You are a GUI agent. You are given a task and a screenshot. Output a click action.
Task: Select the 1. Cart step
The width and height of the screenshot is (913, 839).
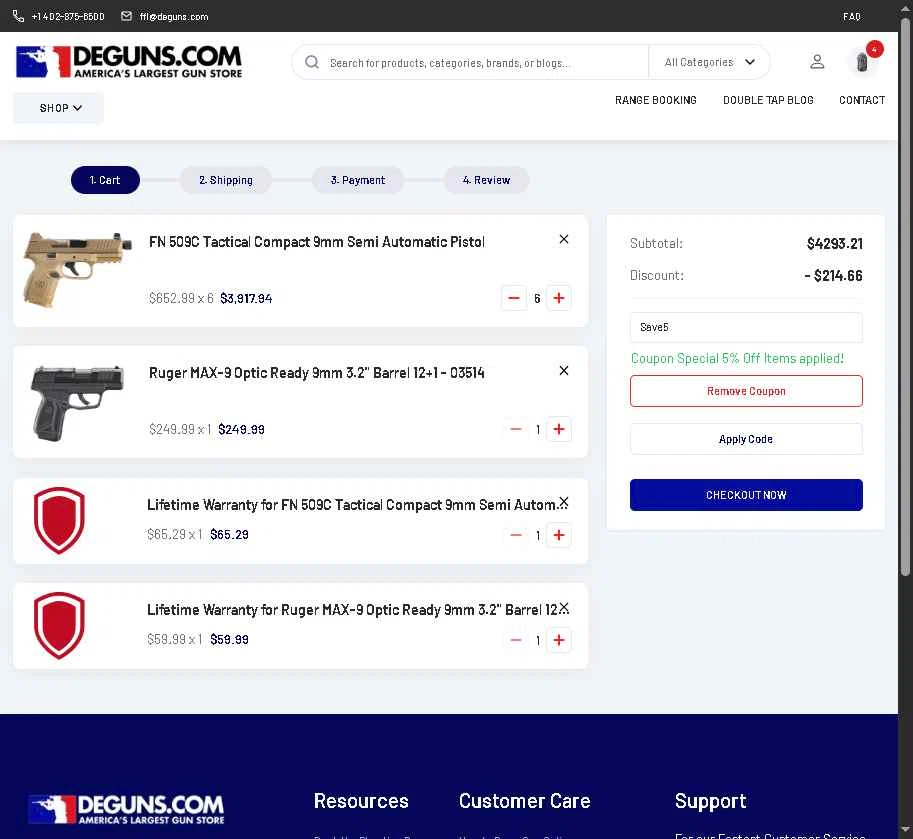(x=105, y=180)
